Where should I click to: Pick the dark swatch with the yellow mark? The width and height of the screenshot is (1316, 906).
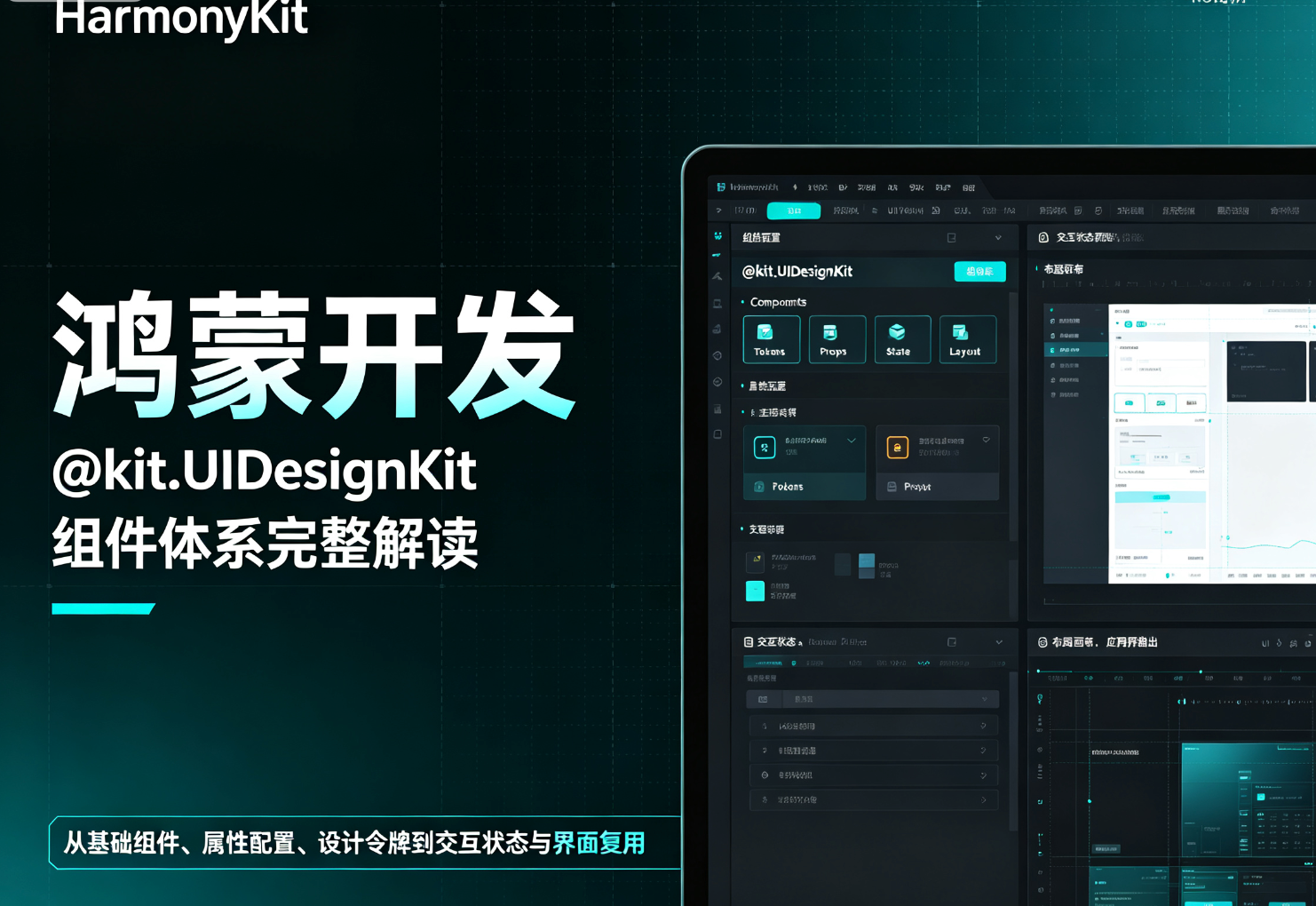click(755, 561)
